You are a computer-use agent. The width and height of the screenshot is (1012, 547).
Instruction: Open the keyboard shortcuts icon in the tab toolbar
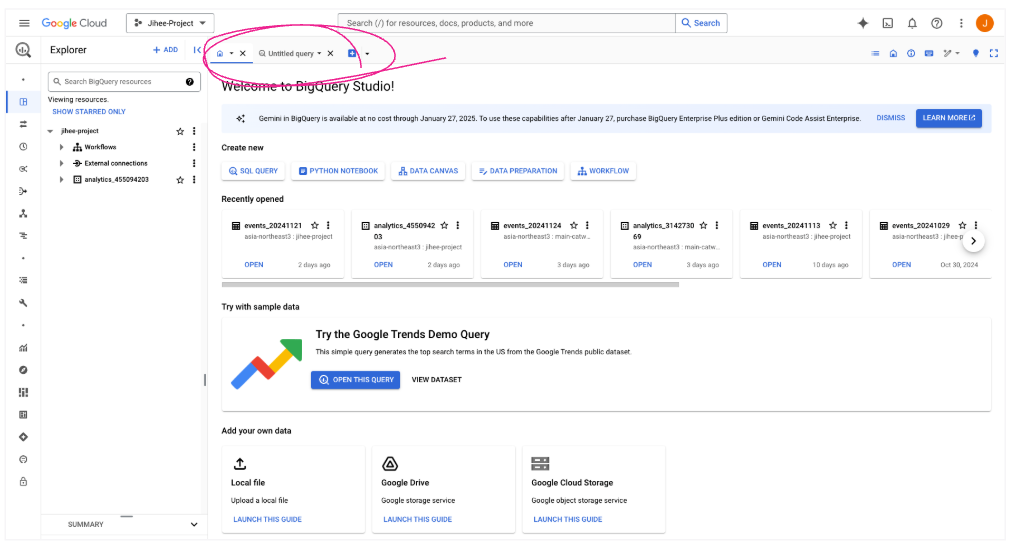pyautogui.click(x=929, y=54)
